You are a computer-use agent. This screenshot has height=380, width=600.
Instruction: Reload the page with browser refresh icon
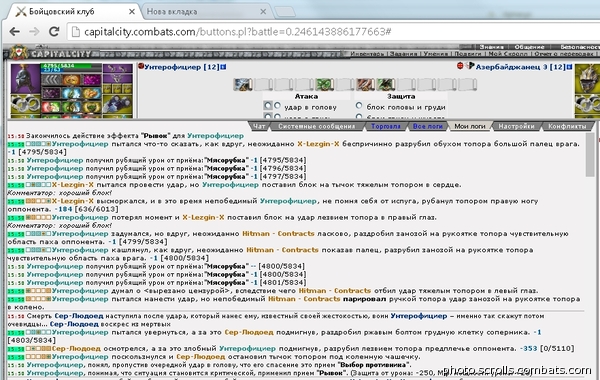[x=54, y=31]
